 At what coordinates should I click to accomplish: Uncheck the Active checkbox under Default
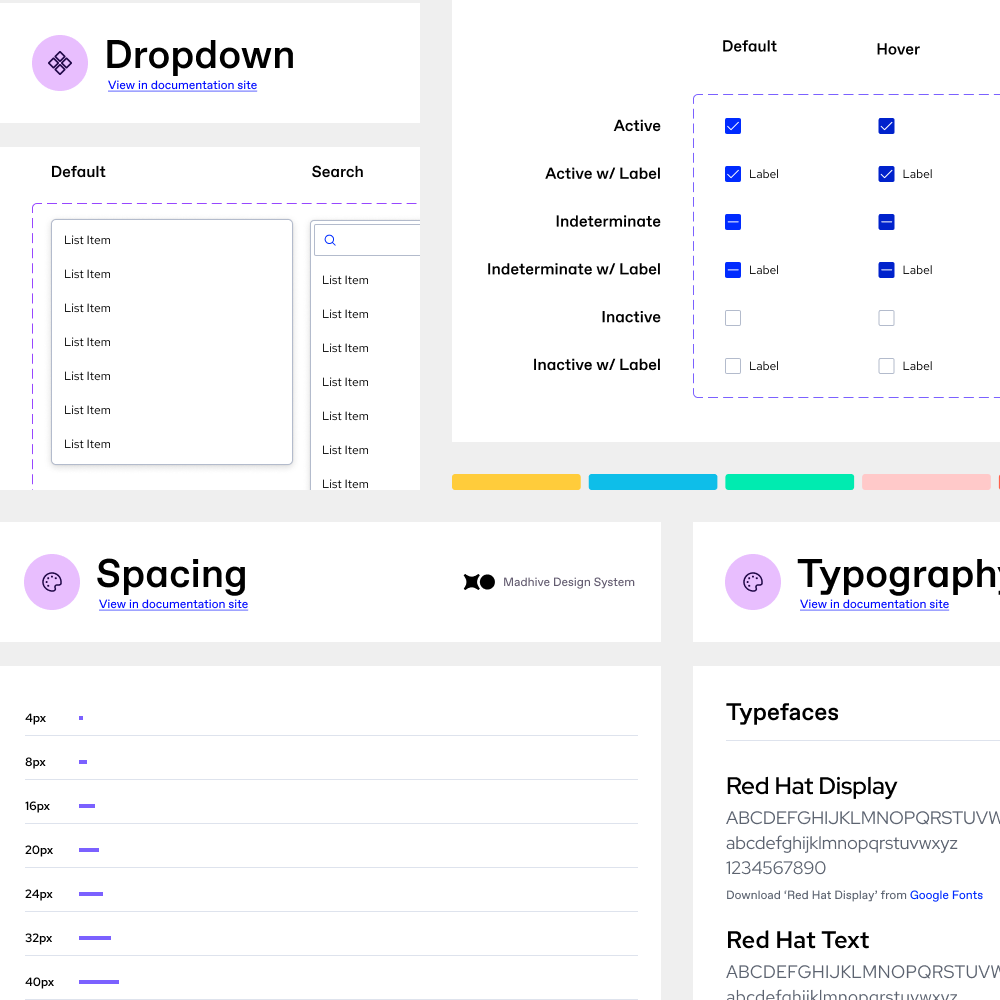733,126
